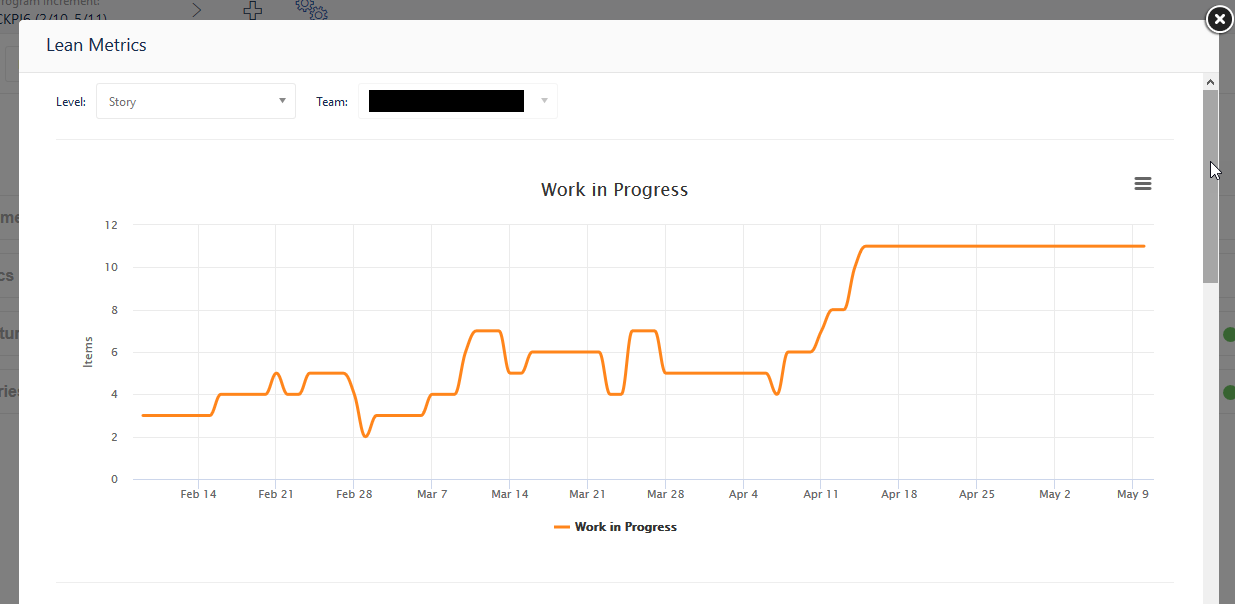Image resolution: width=1235 pixels, height=604 pixels.
Task: Click the gears settings icon in background
Action: tap(311, 9)
